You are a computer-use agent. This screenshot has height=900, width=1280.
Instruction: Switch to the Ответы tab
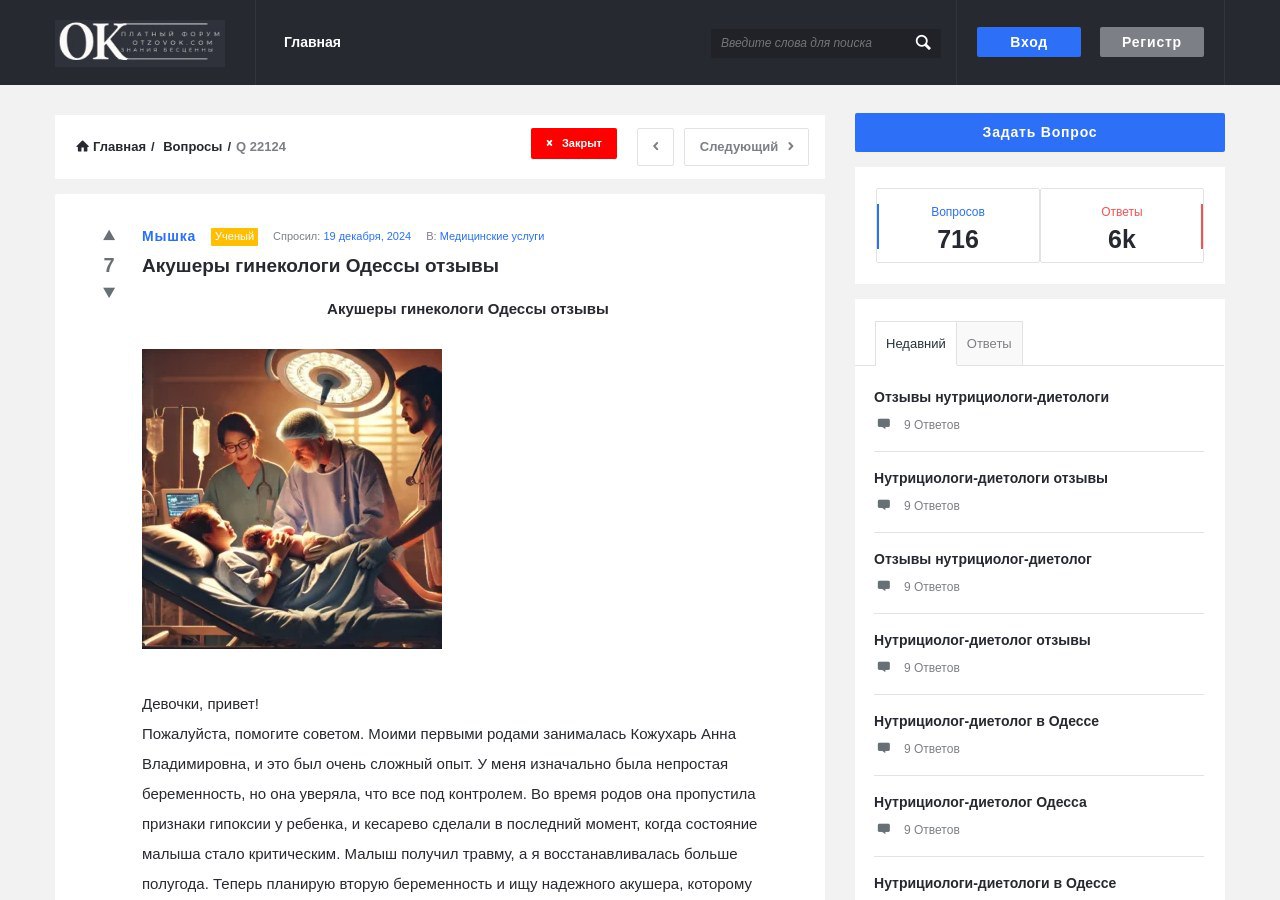click(989, 343)
